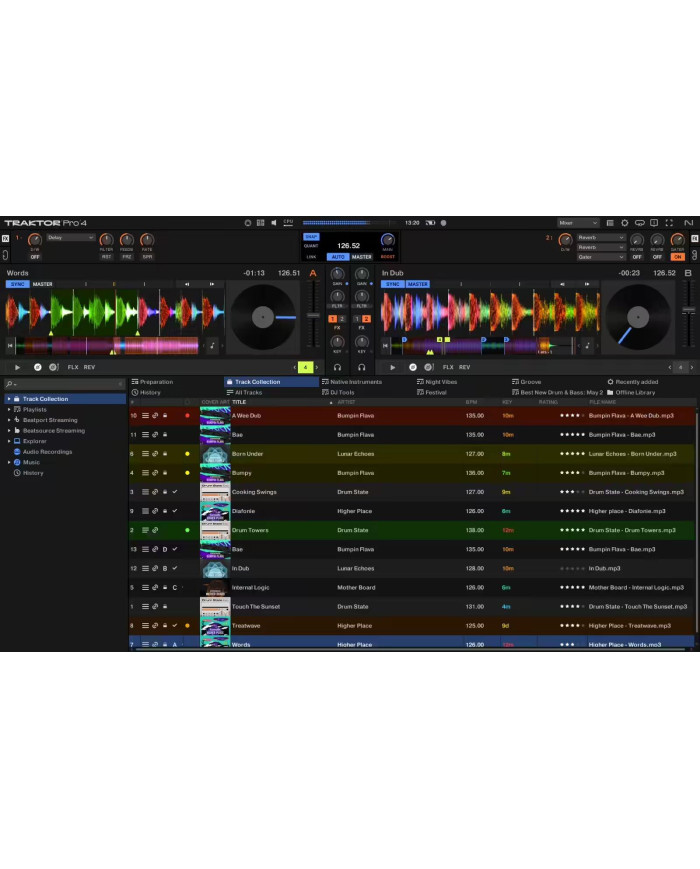Image resolution: width=700 pixels, height=869 pixels.
Task: Open the first Reverb effect dropdown
Action: (601, 237)
